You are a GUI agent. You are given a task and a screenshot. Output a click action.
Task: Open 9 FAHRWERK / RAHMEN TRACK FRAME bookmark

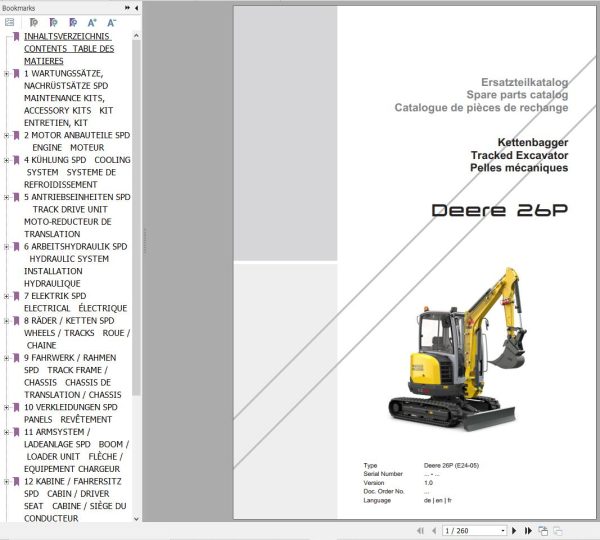click(73, 376)
